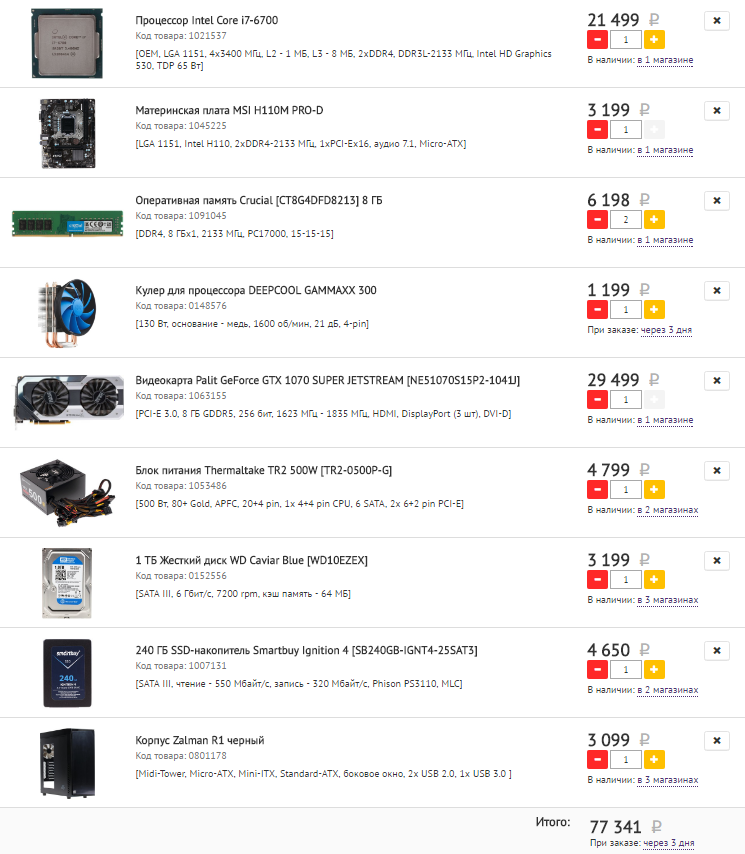Viewport: 745px width, 854px height.
Task: Open Palit GeForce GTX 1070 product title link
Action: click(x=327, y=380)
